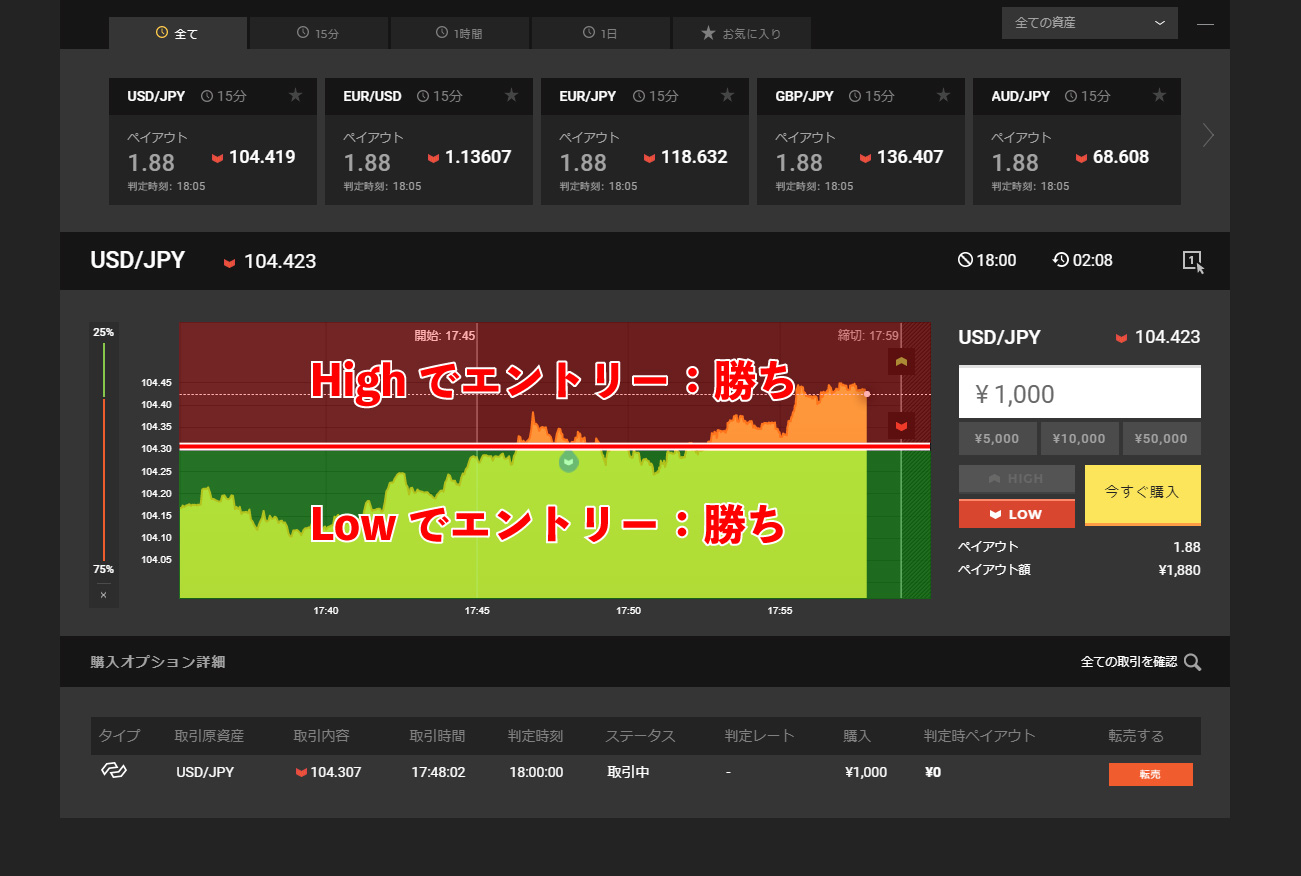
Task: Click the ¥1,000 amount input field
Action: tap(1080, 393)
